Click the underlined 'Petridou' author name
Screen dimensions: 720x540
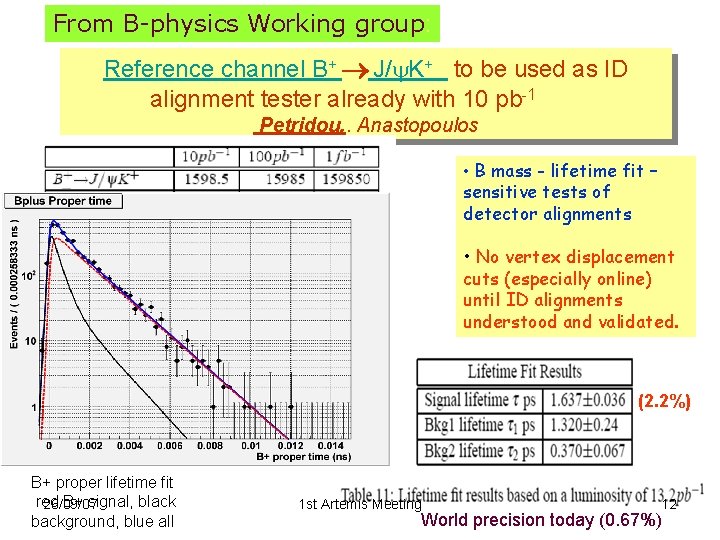299,125
